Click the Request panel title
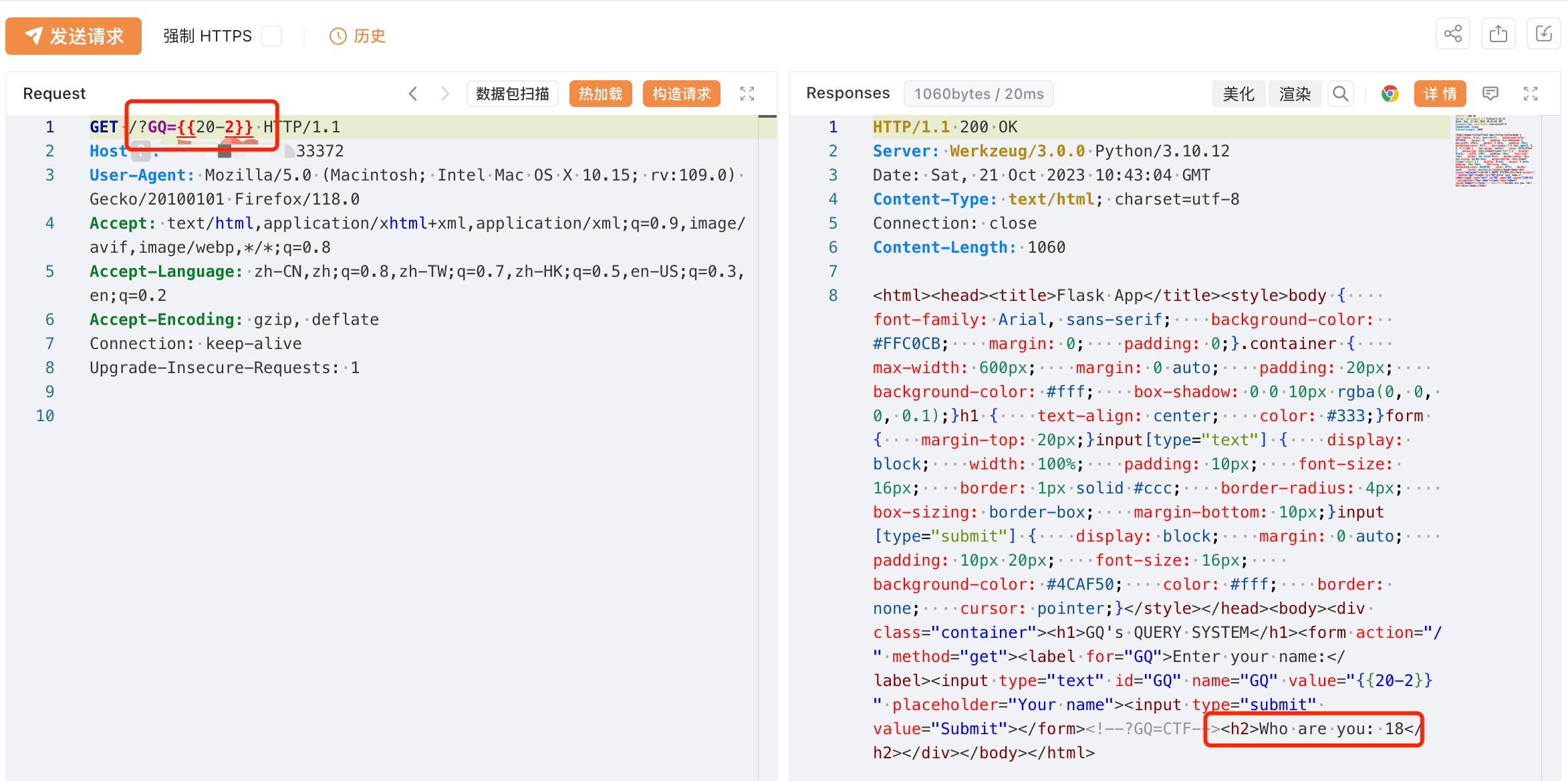1568x781 pixels. [54, 94]
